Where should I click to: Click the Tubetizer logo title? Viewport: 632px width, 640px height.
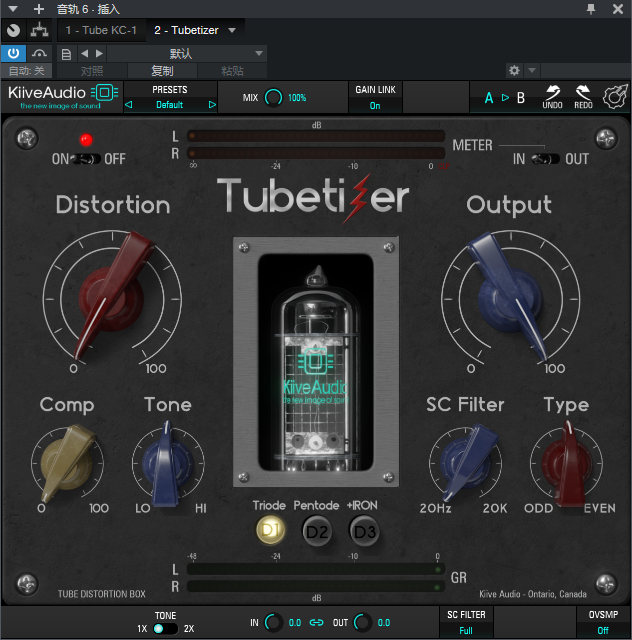(x=313, y=197)
